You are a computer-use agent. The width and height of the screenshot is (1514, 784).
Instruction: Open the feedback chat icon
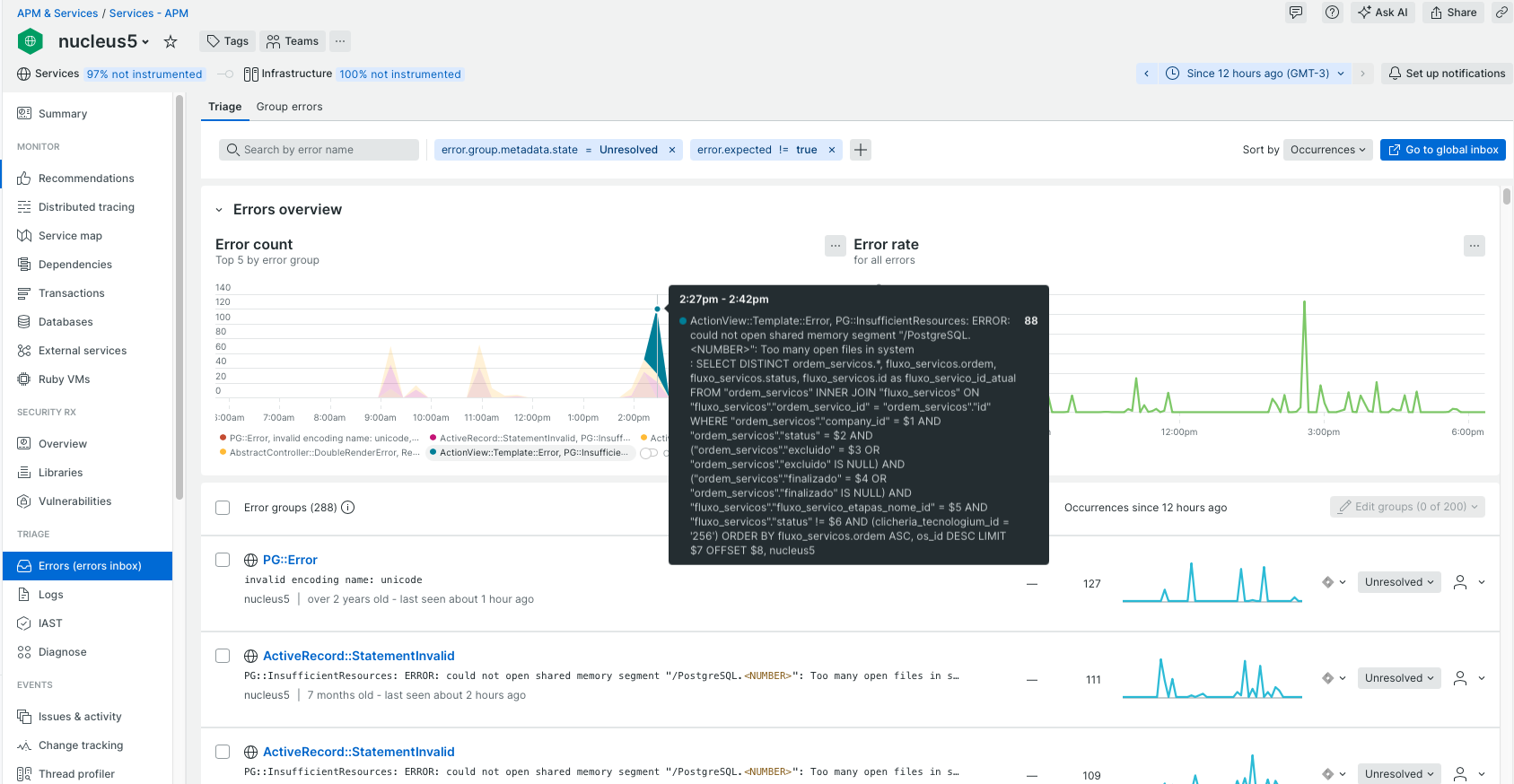point(1296,13)
